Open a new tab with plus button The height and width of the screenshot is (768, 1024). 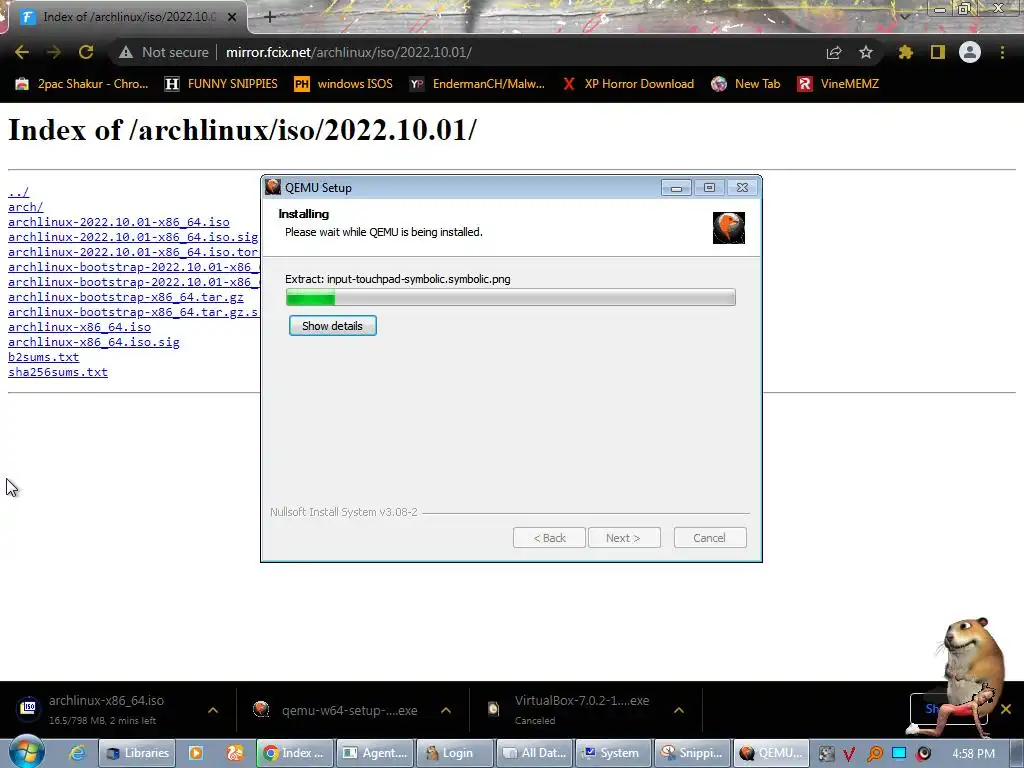[270, 17]
